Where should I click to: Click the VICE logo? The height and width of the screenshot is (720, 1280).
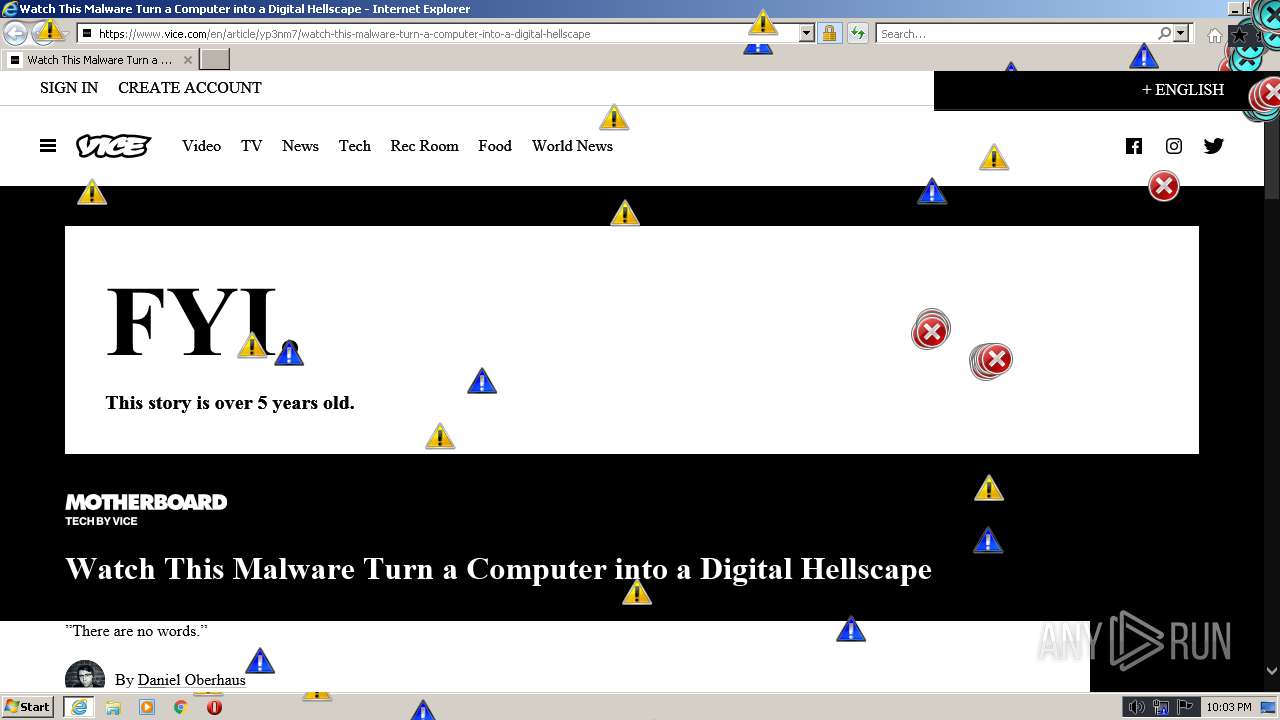[x=113, y=146]
